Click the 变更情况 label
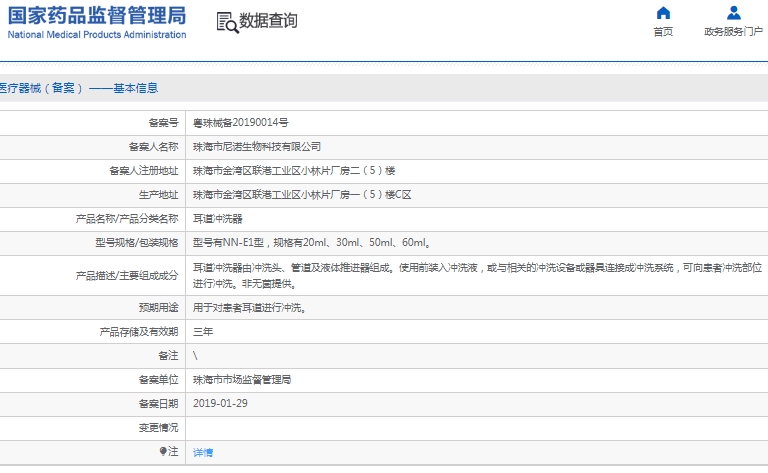Screen dimensions: 768x473 click(158, 427)
